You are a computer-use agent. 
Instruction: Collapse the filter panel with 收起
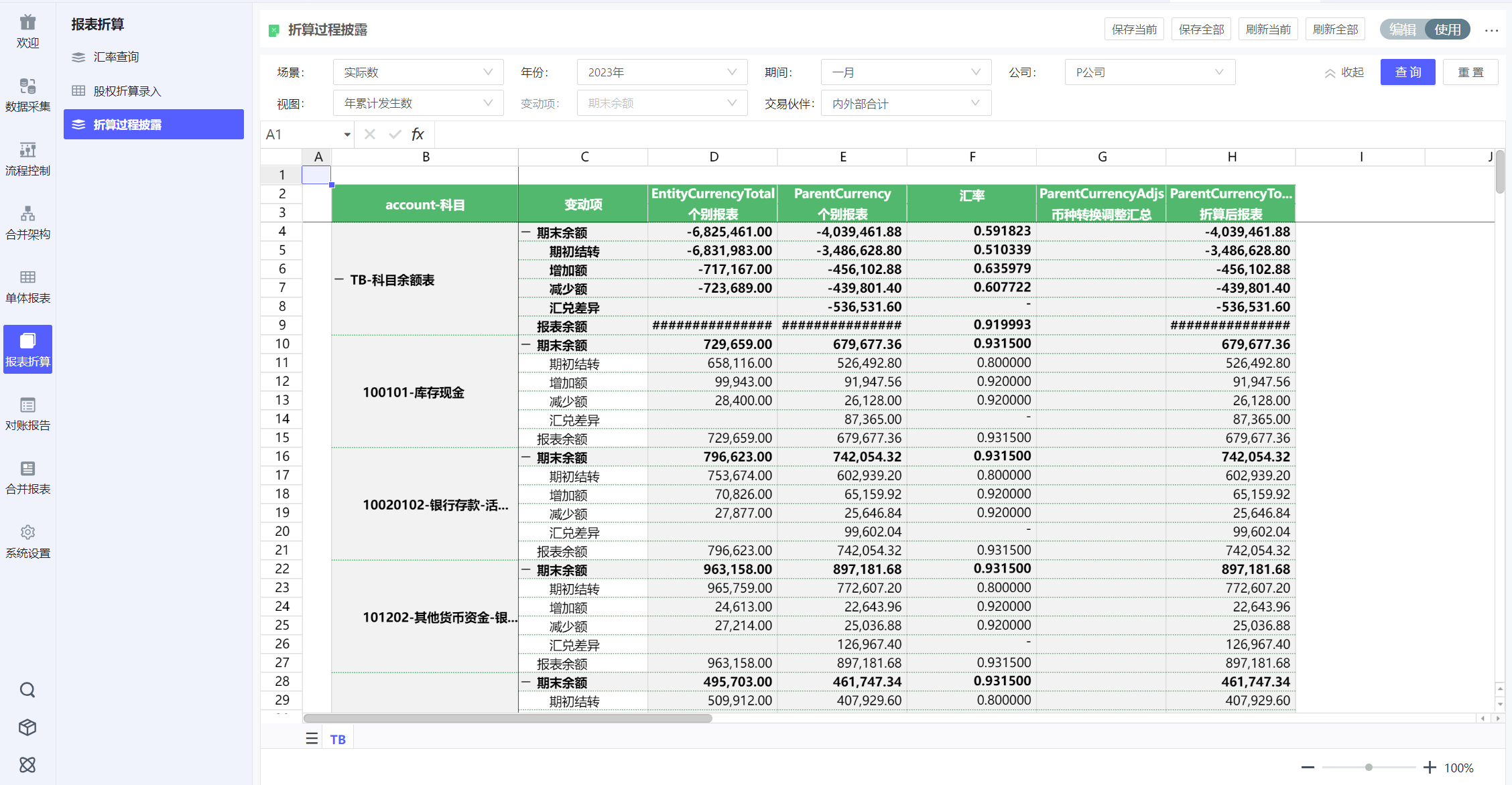[x=1344, y=72]
